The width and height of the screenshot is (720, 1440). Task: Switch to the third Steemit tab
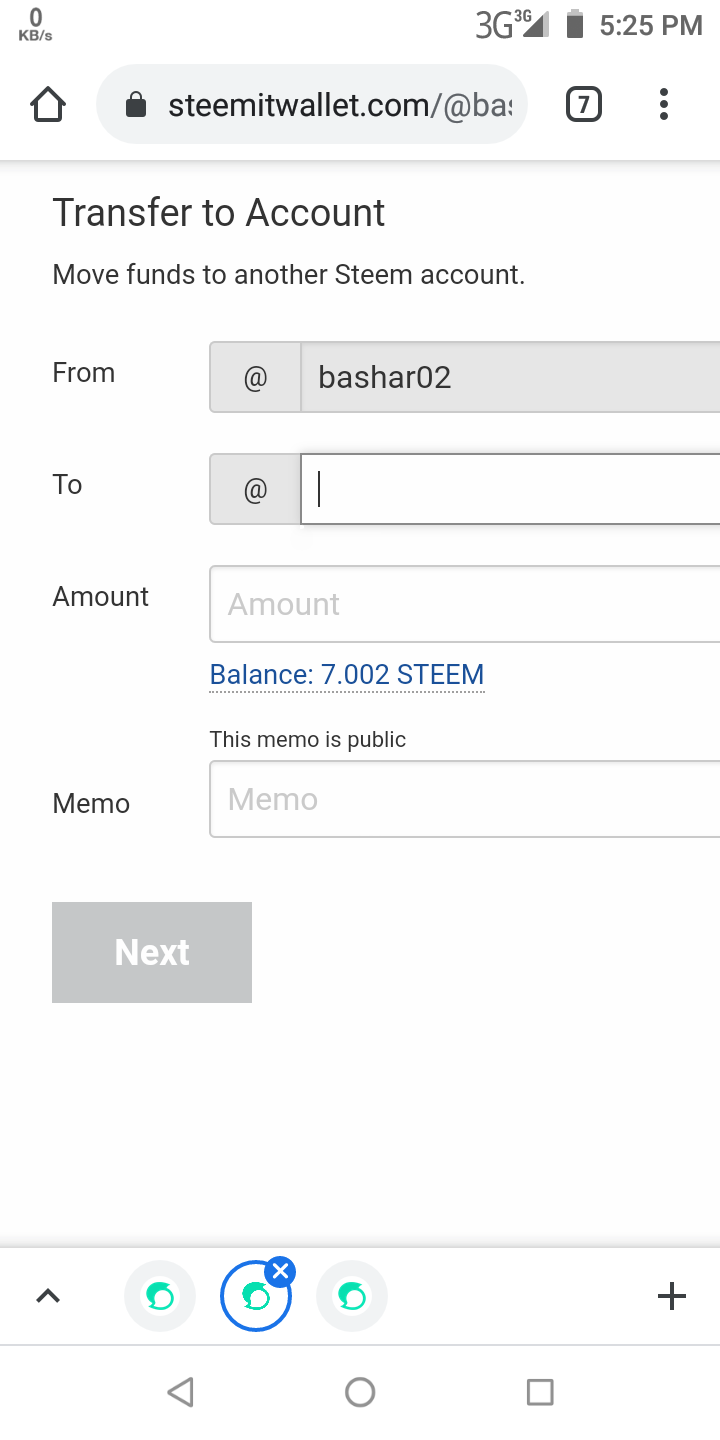352,1297
